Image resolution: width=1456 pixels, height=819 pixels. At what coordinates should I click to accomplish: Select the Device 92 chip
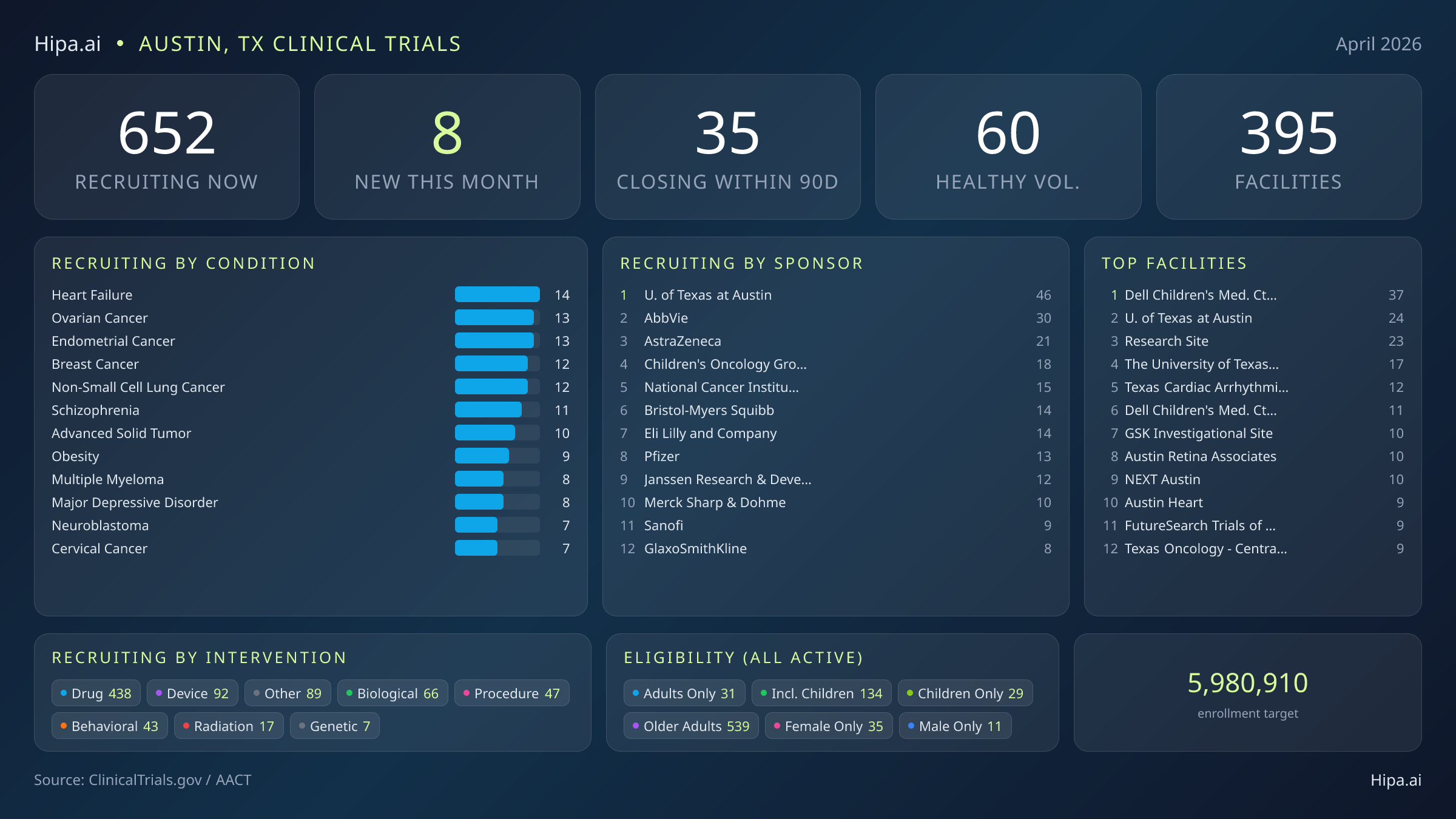coord(192,693)
